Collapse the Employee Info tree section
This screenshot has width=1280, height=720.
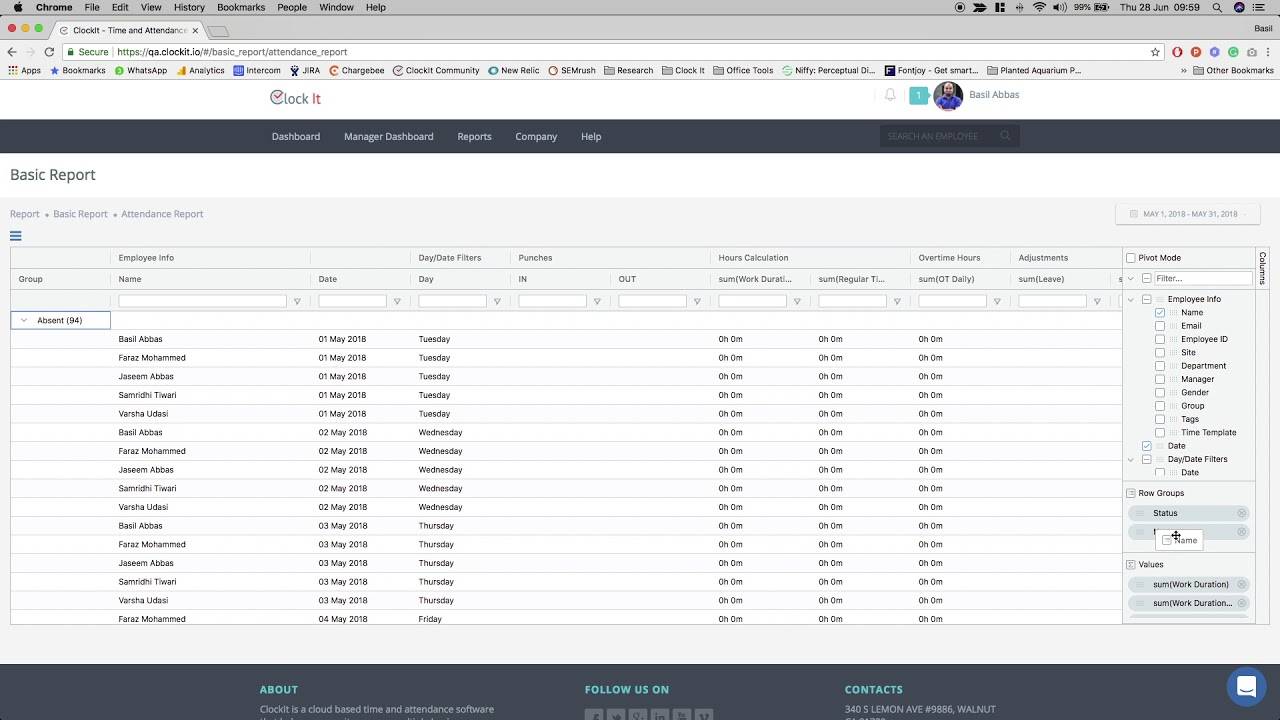(x=1144, y=298)
